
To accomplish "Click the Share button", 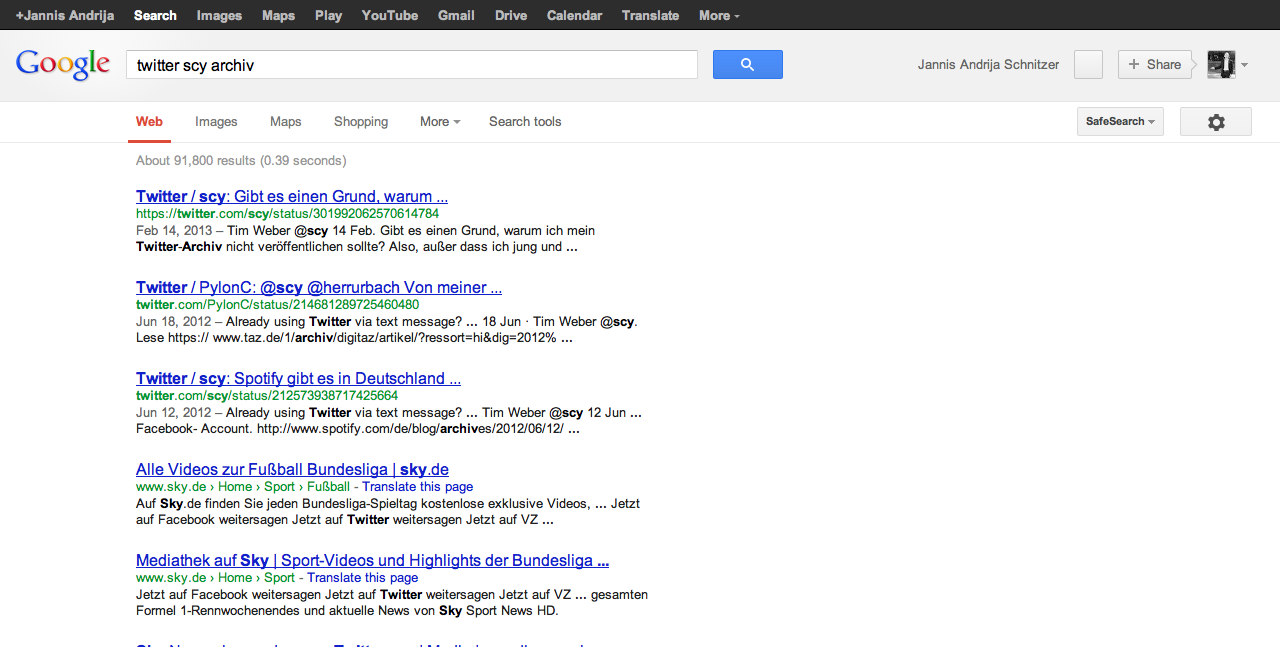I will (1155, 64).
